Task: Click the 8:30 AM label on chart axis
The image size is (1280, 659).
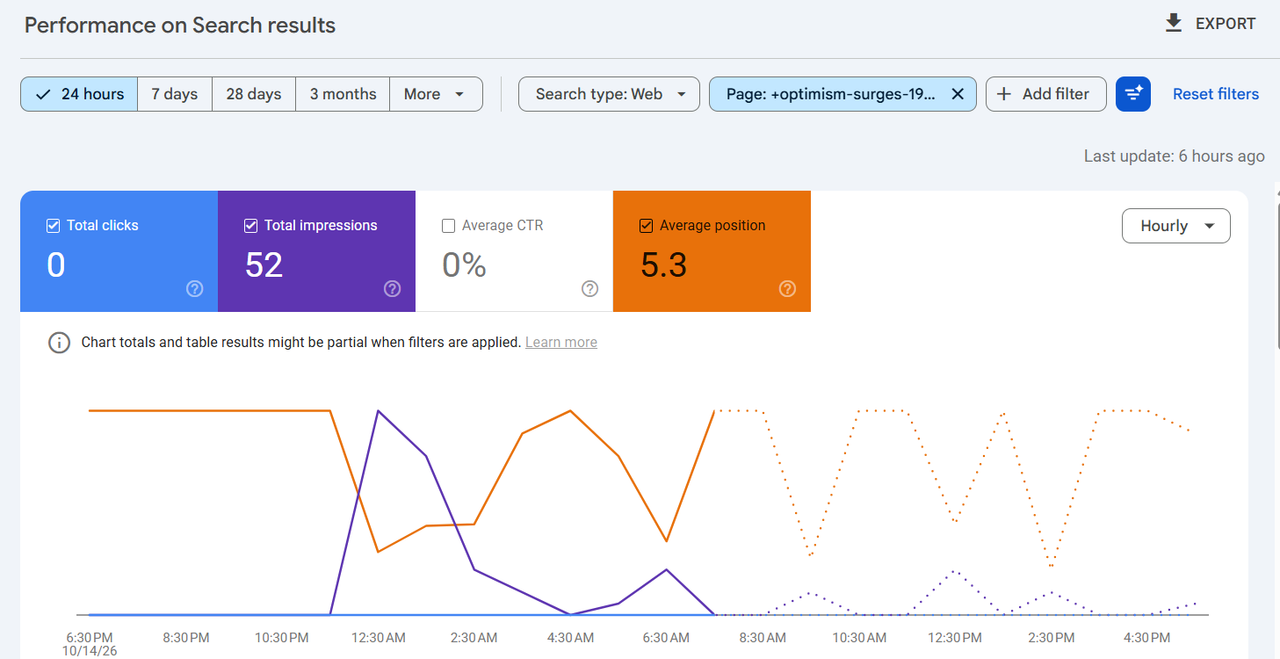Action: coord(762,638)
